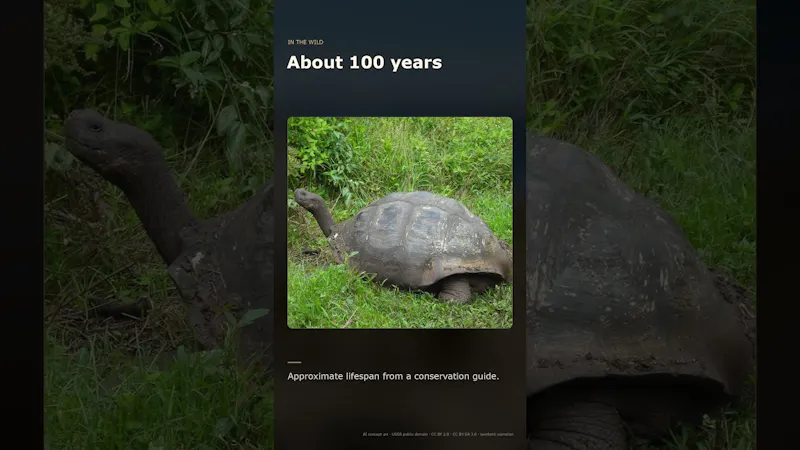
Task: Click the tortoise photo in the center card
Action: [400, 222]
